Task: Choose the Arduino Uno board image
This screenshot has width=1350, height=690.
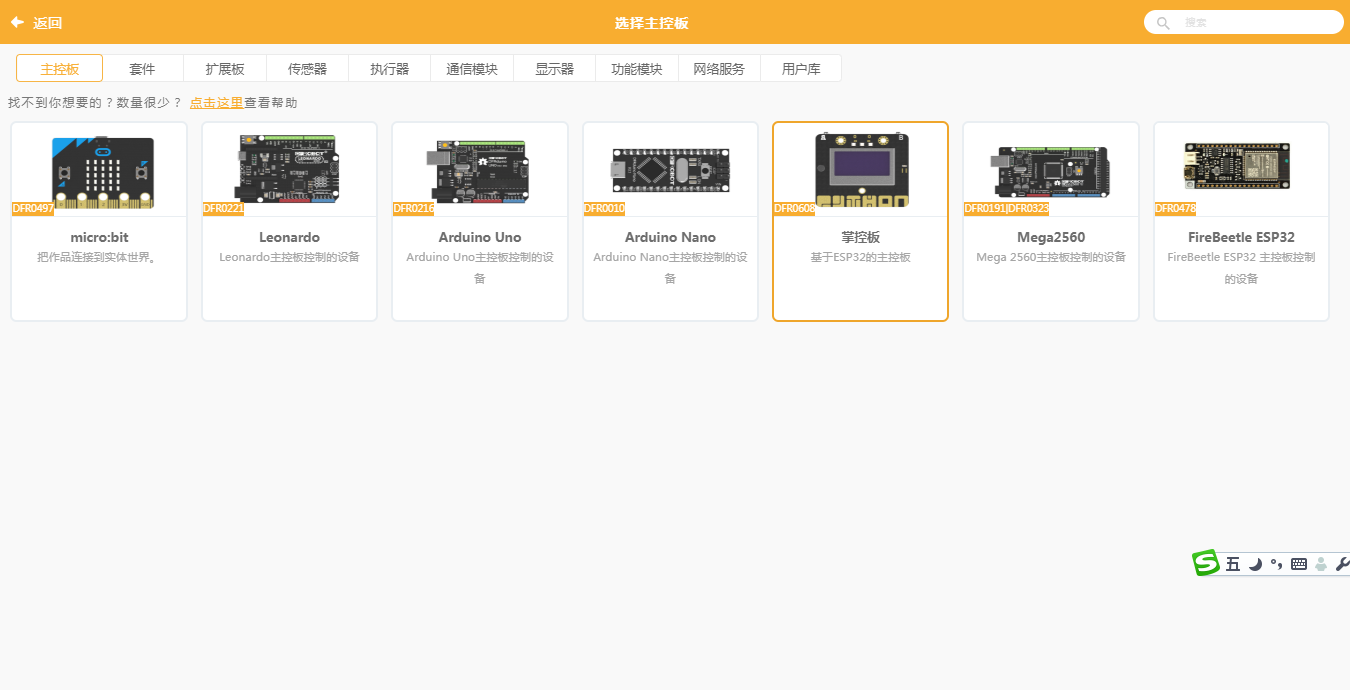Action: tap(479, 170)
